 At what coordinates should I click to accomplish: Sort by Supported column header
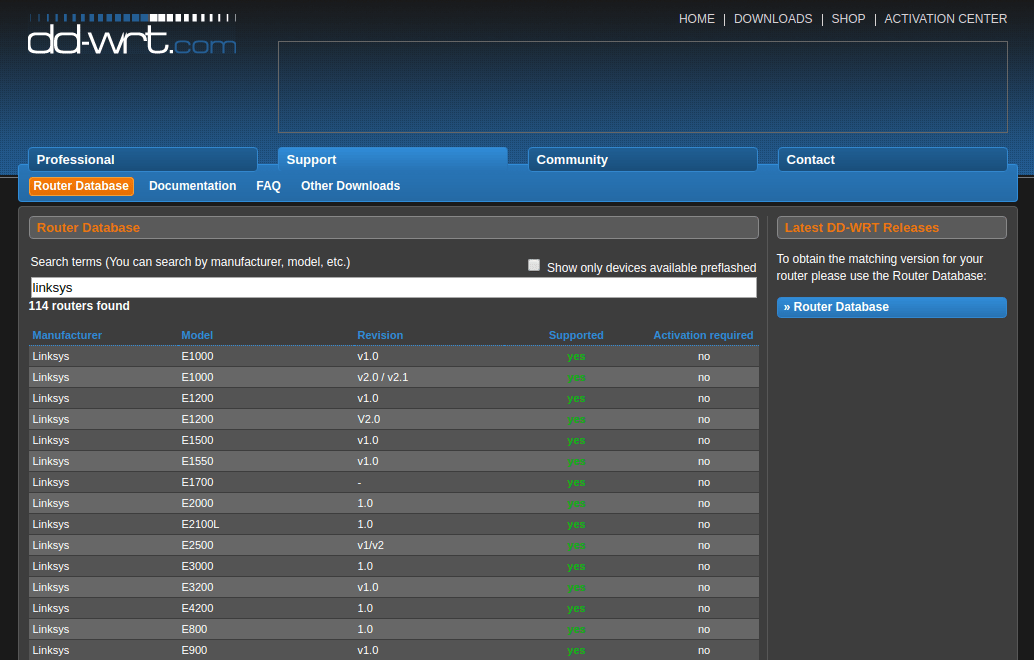[x=576, y=335]
